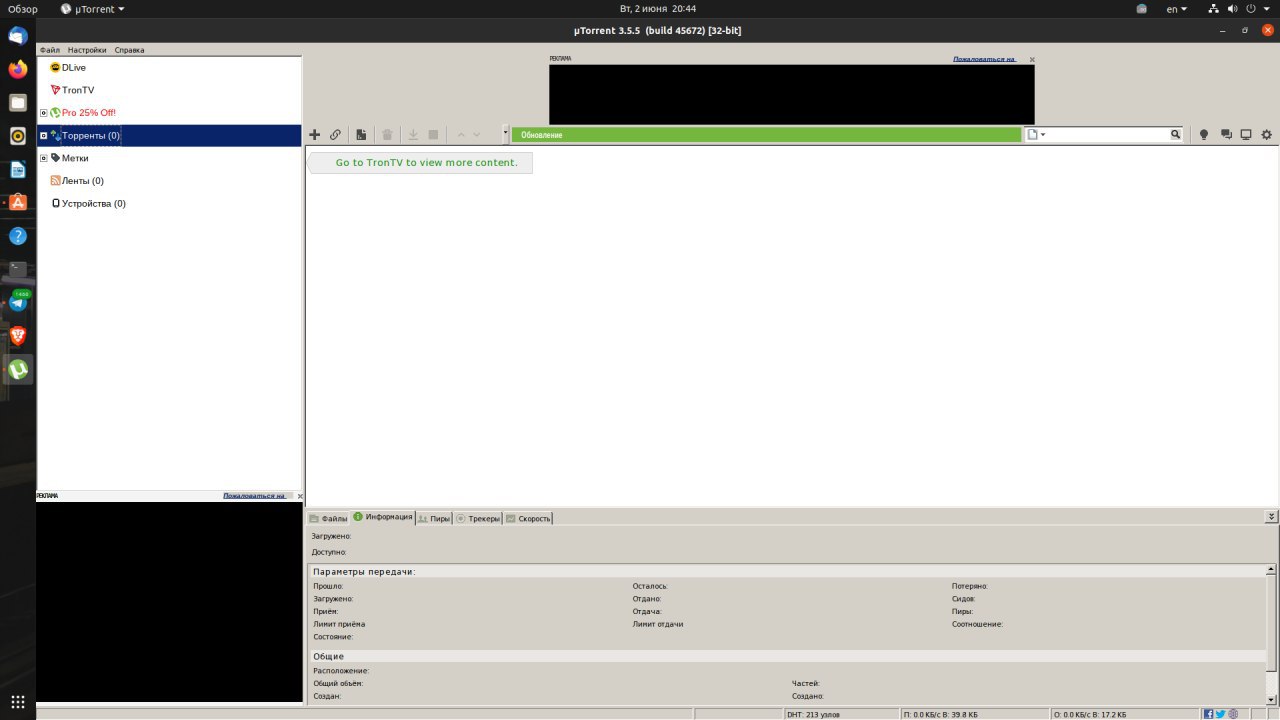1280x720 pixels.
Task: Click Пожаловаться на link above top ad
Action: (x=984, y=59)
